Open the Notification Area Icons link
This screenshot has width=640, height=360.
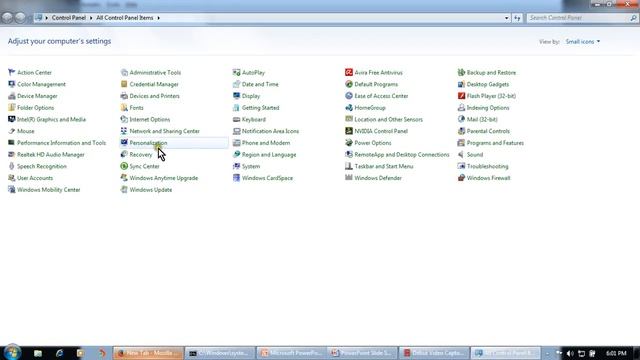click(x=270, y=131)
